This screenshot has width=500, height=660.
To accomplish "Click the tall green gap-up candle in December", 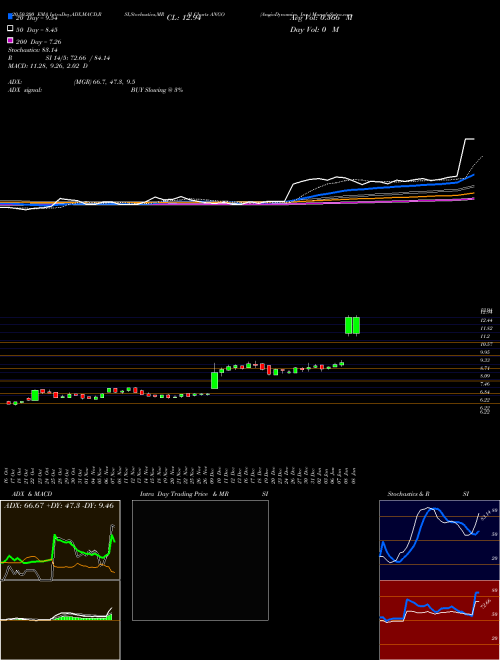I will coord(215,380).
